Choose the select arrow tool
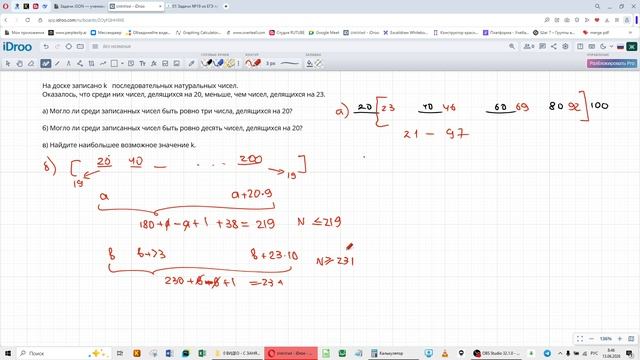The image size is (640, 360). (x=8, y=64)
